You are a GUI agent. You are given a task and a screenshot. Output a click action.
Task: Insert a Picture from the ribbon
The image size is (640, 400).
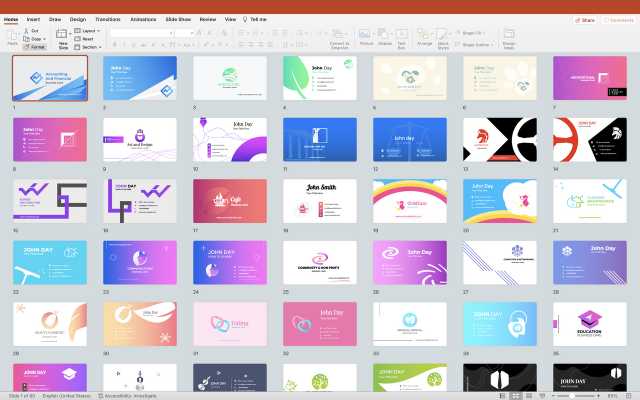click(366, 36)
